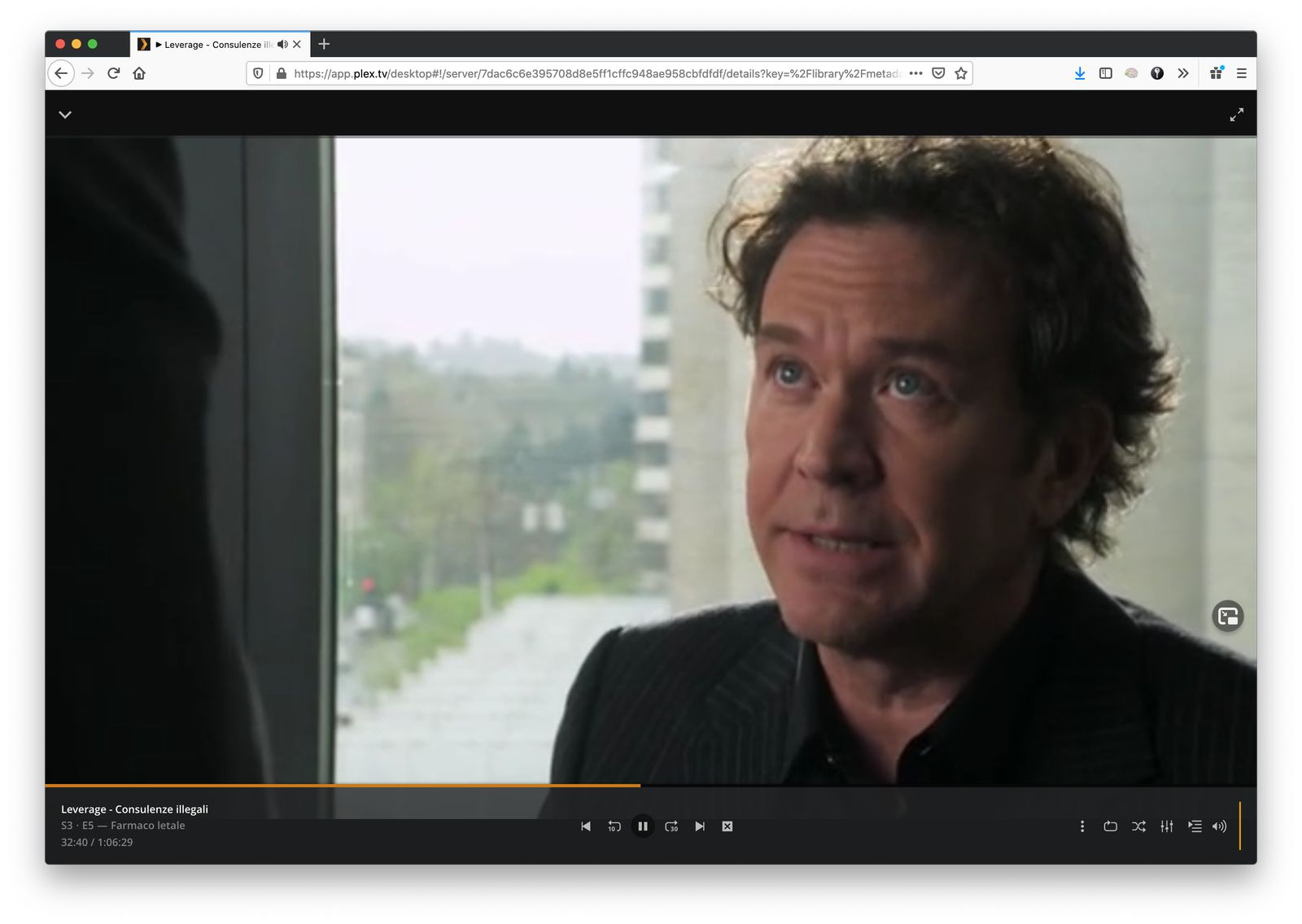Click the video frame
The image size is (1302, 924).
[x=651, y=460]
